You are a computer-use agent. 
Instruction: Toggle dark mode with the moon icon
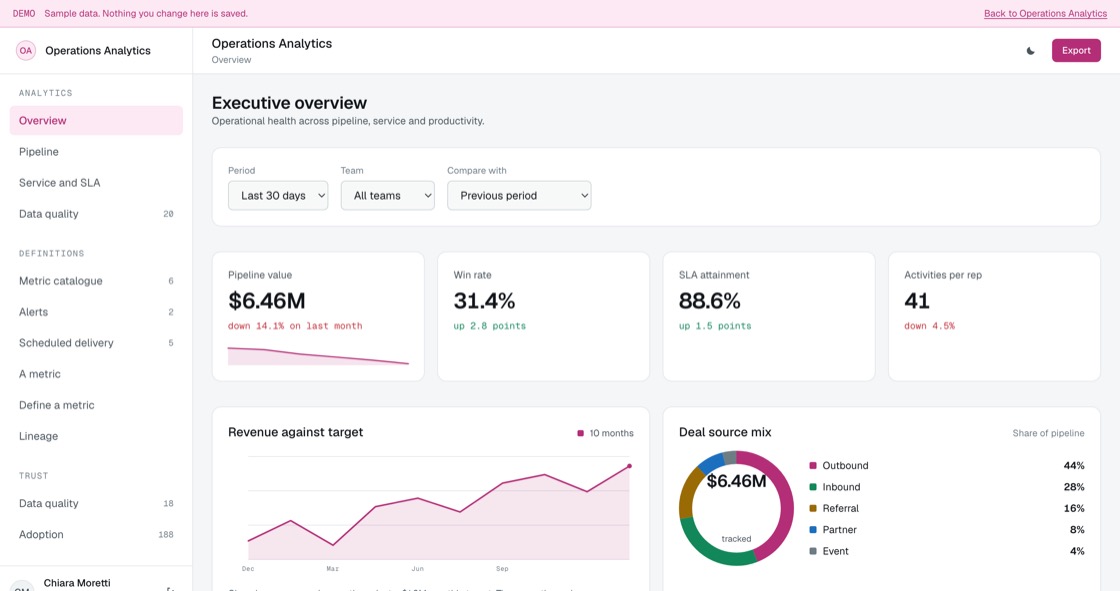1030,51
